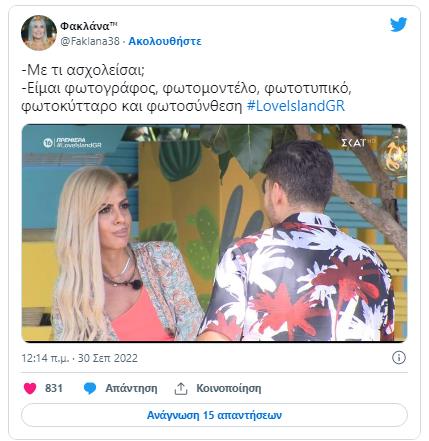Image resolution: width=429 pixels, height=441 pixels.
Task: Open the @Faklana38 handle link
Action: (x=90, y=41)
